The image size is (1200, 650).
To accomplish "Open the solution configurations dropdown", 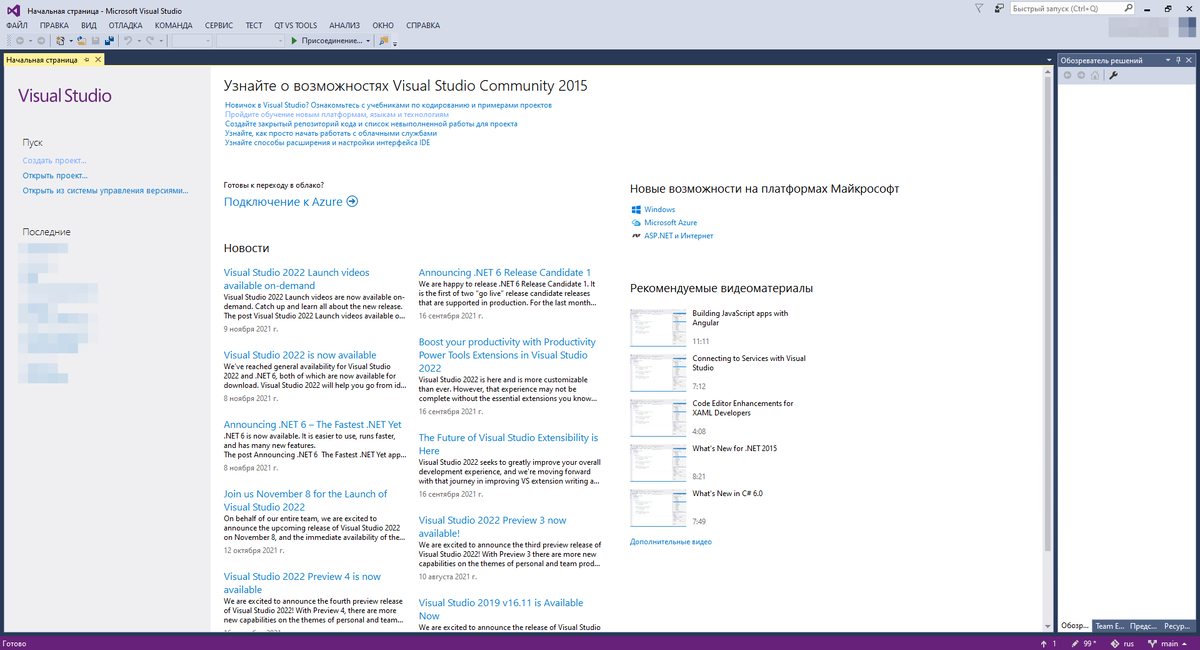I will 192,41.
